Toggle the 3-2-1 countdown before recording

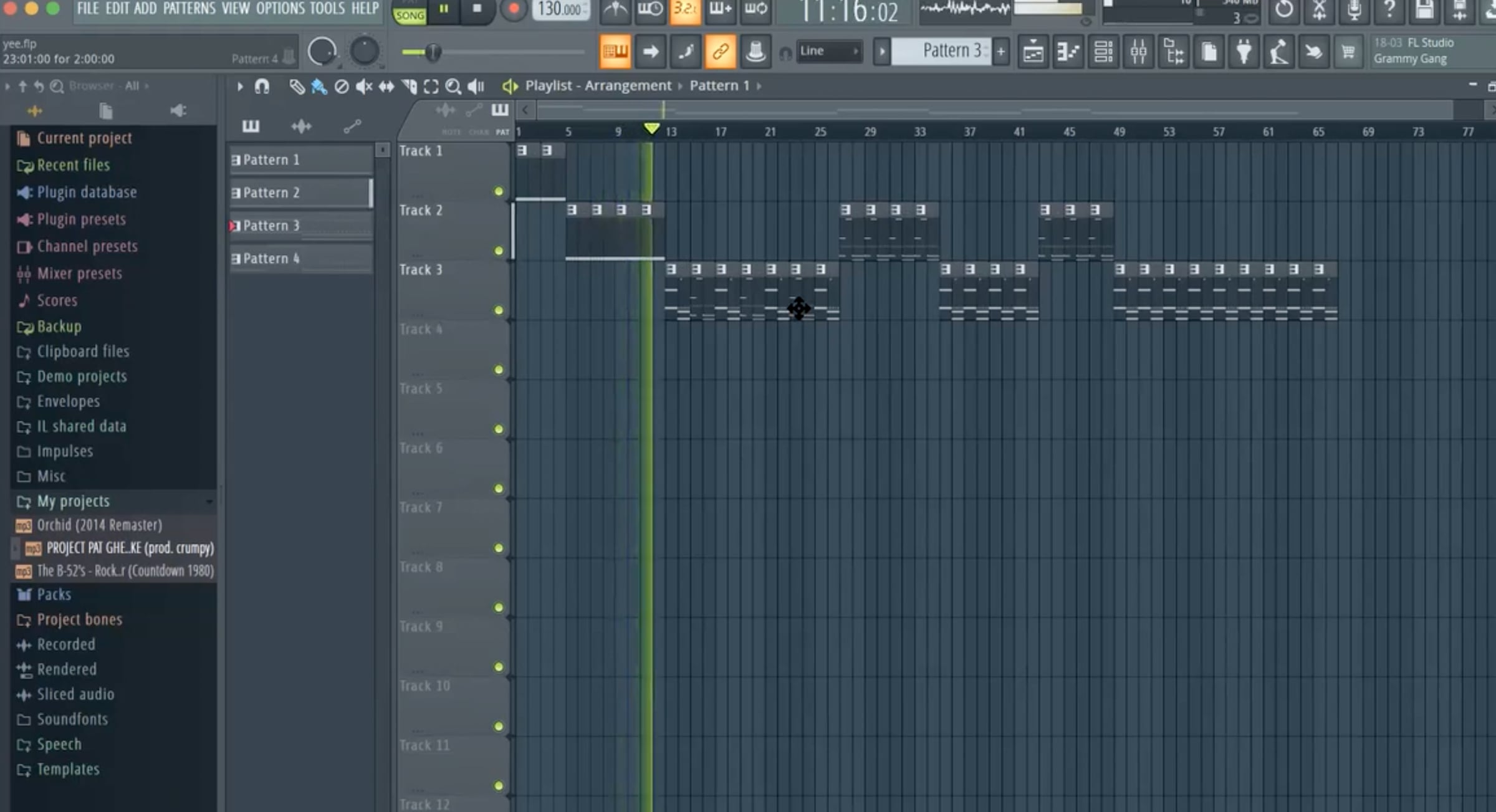click(685, 10)
